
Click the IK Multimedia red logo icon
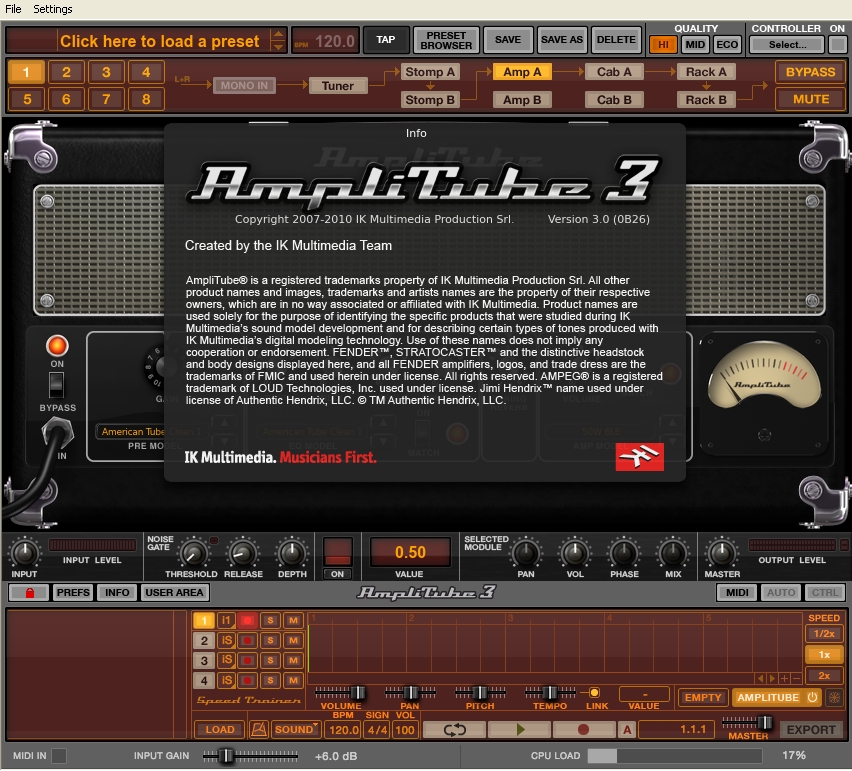(x=639, y=457)
